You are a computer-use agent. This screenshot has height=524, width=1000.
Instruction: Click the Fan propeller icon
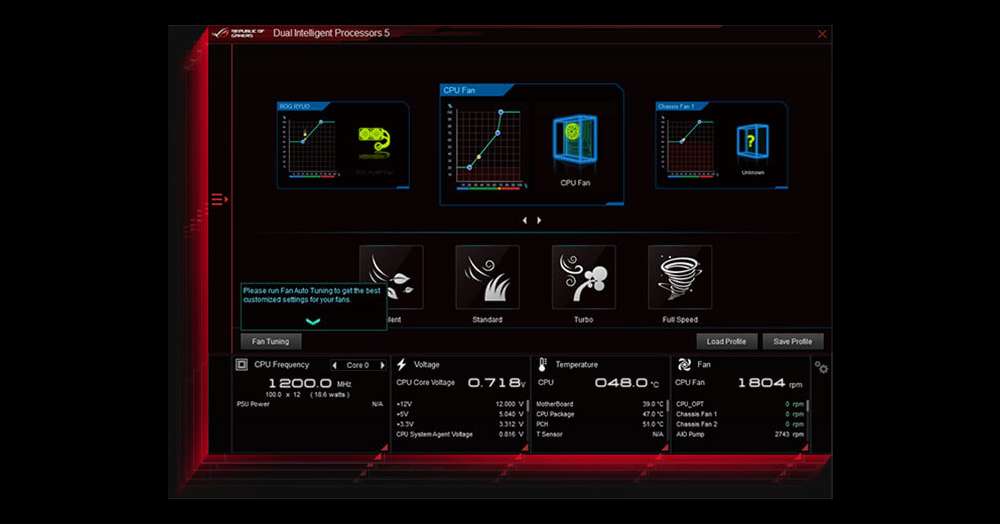tap(684, 364)
